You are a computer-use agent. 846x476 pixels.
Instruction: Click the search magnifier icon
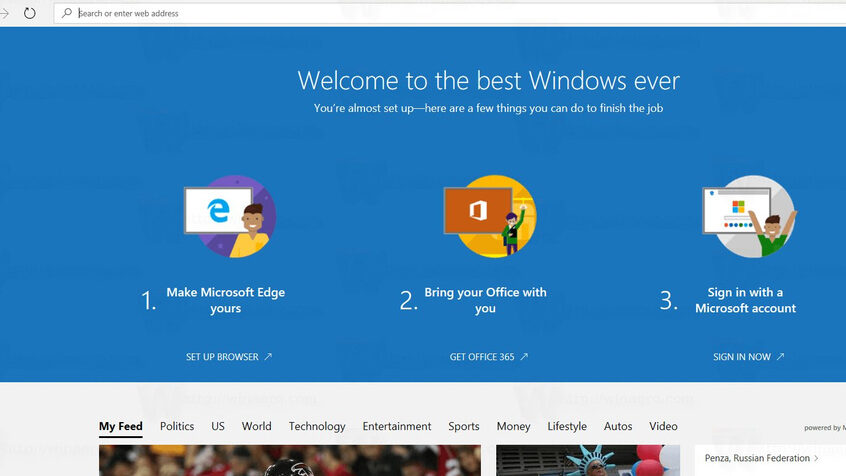point(67,13)
